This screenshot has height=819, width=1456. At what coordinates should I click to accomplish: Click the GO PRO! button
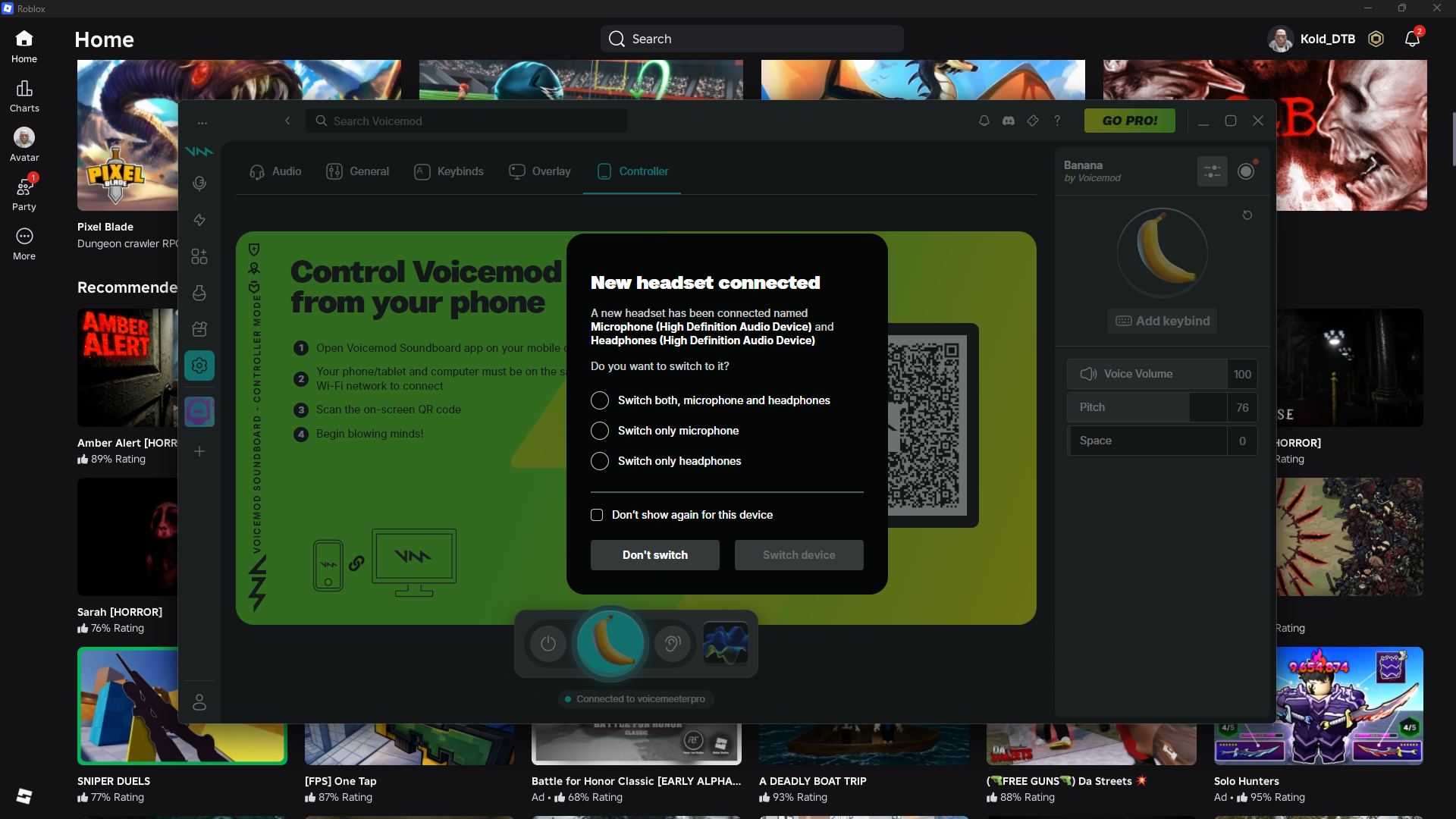click(x=1130, y=121)
